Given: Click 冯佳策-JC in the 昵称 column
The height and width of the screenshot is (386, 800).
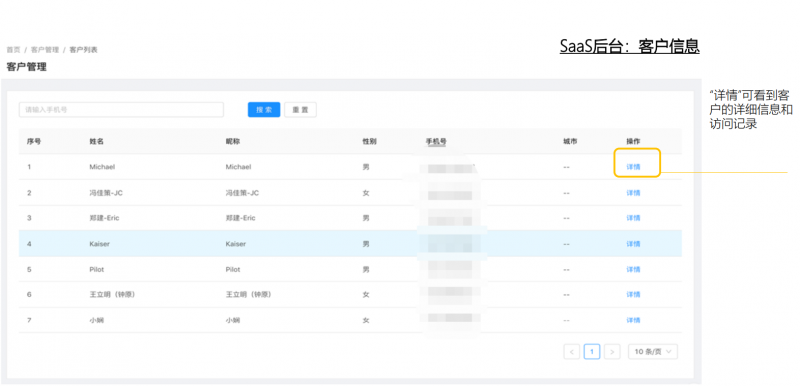Looking at the screenshot, I should pyautogui.click(x=242, y=193).
